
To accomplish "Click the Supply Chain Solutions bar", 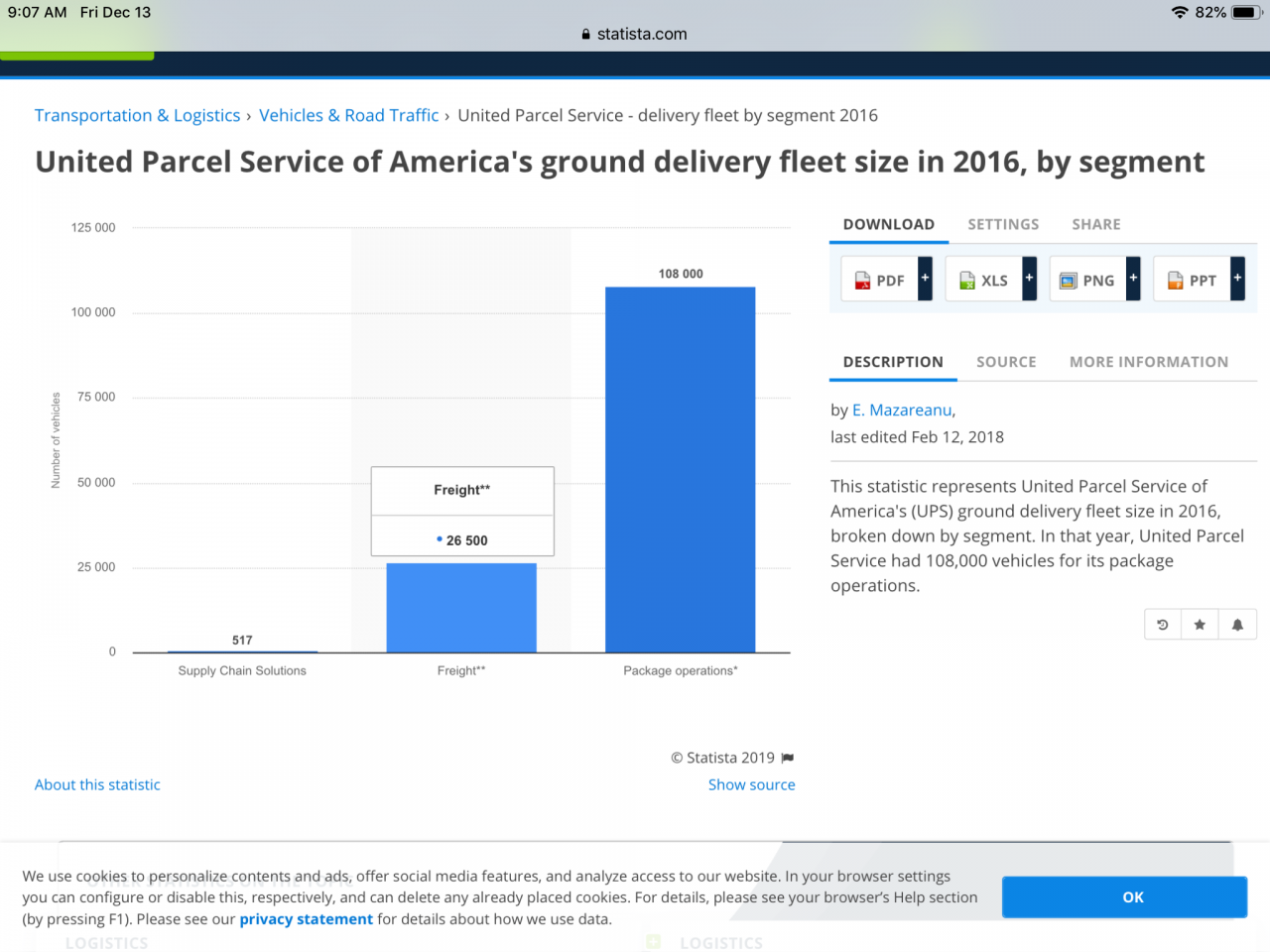I will pyautogui.click(x=242, y=652).
